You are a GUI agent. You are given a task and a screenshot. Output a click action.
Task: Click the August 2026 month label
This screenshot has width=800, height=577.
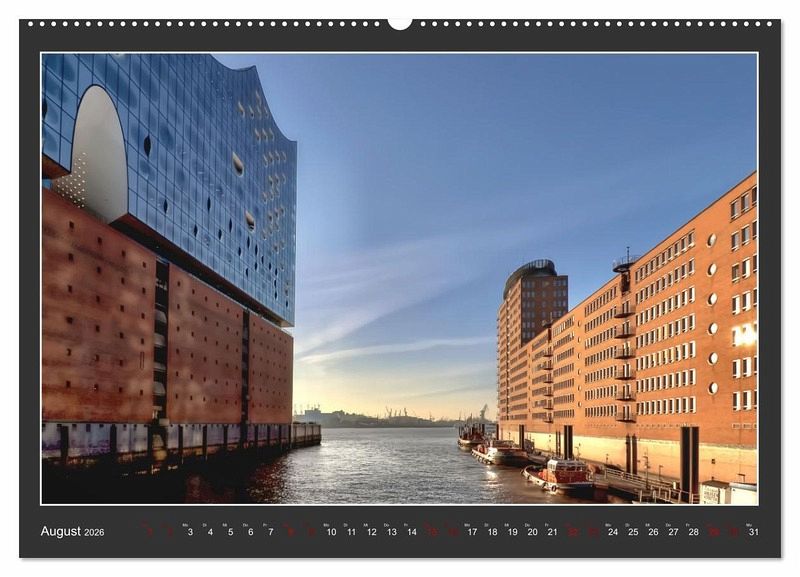tap(72, 531)
